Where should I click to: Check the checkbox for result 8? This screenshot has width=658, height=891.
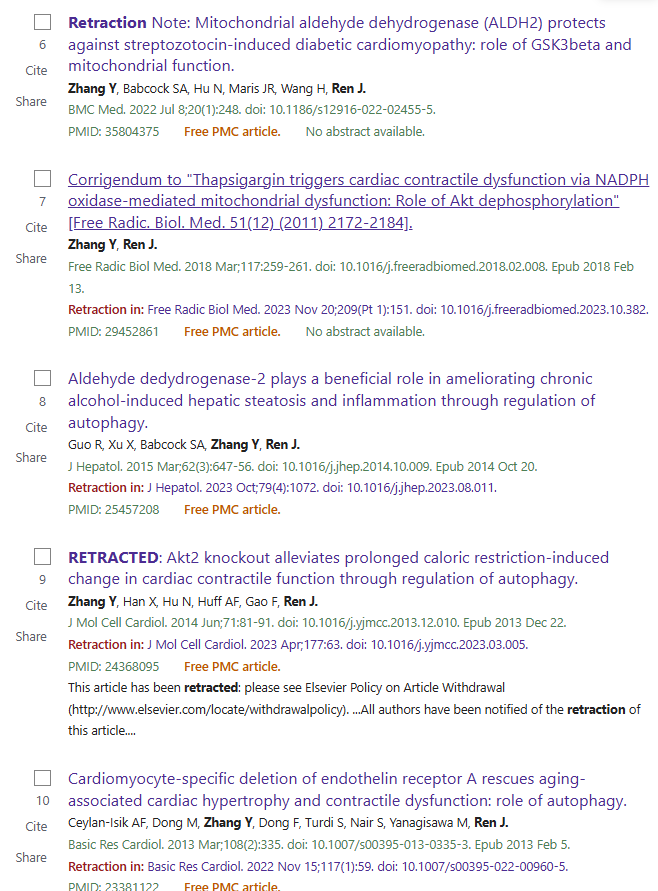pyautogui.click(x=42, y=378)
